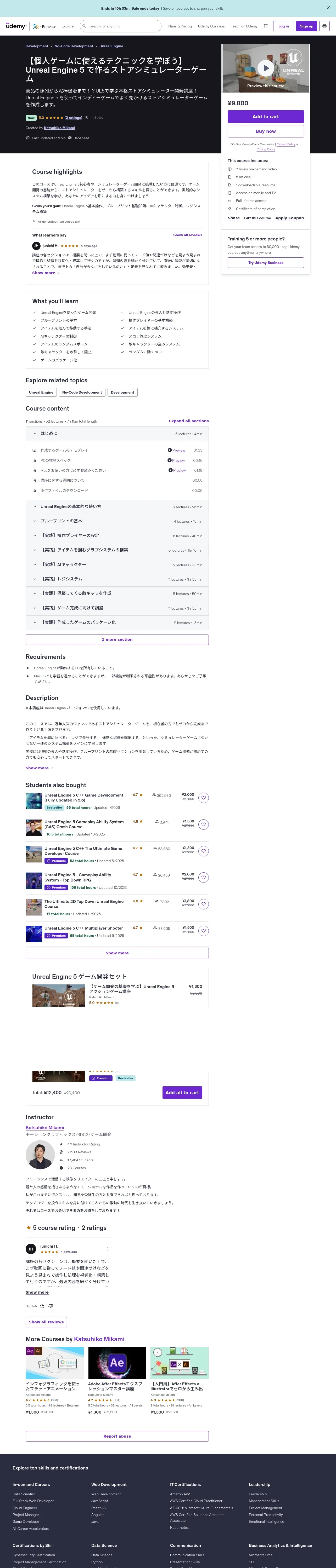Expand the 【実践】作成したゲームのパッケージ化 section
336x1568 pixels.
tap(117, 623)
